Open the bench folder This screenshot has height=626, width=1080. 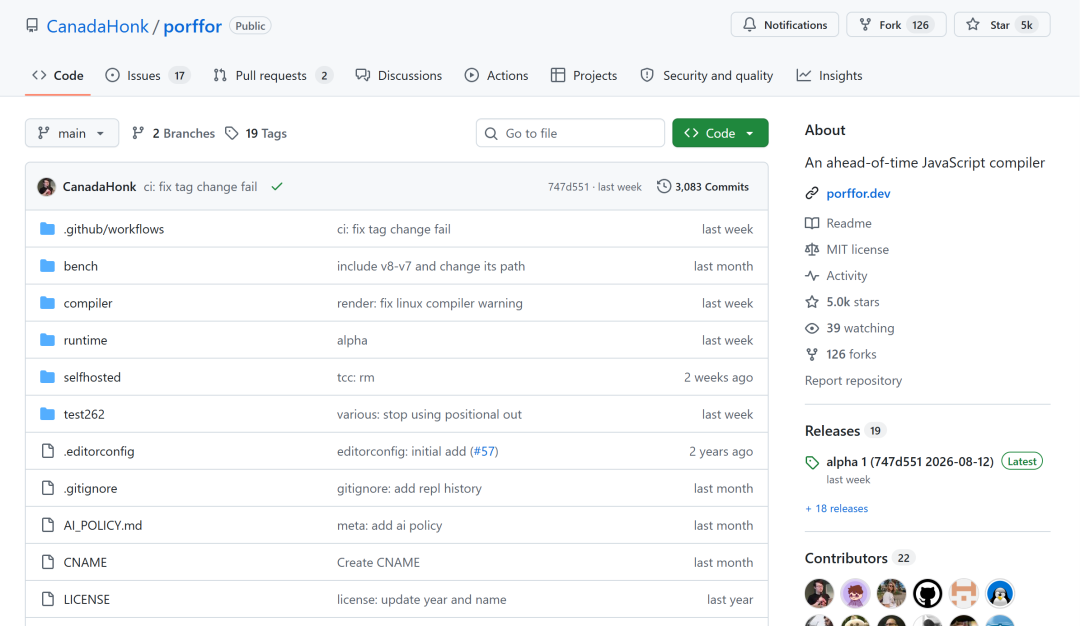81,267
